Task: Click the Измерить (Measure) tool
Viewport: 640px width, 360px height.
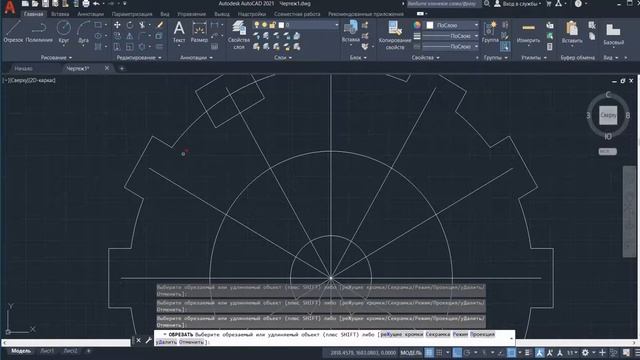Action: [x=528, y=32]
